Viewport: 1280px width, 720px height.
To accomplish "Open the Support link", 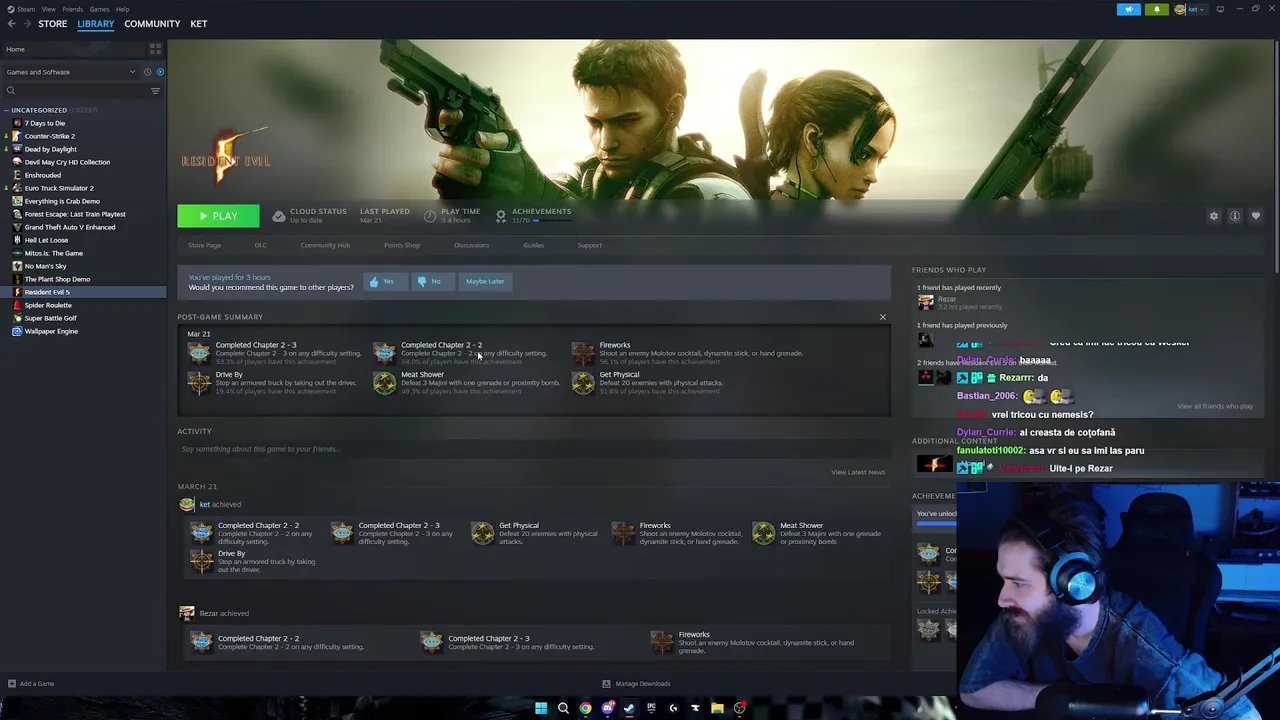I will click(589, 245).
